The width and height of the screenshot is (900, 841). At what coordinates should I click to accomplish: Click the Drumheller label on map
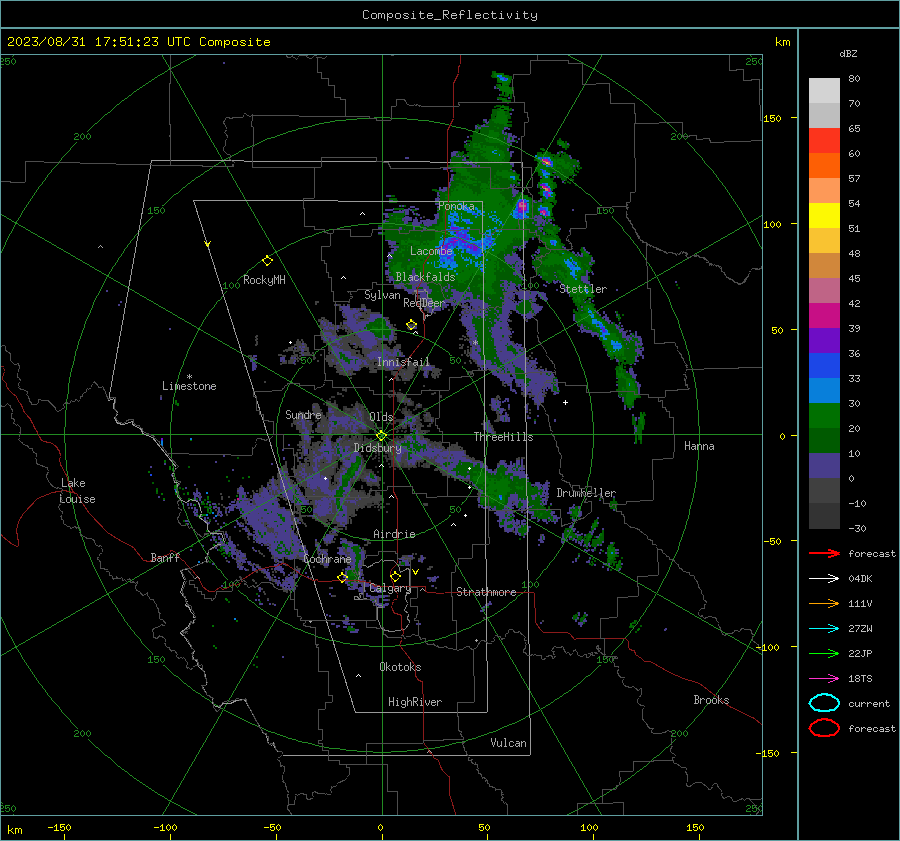(586, 493)
